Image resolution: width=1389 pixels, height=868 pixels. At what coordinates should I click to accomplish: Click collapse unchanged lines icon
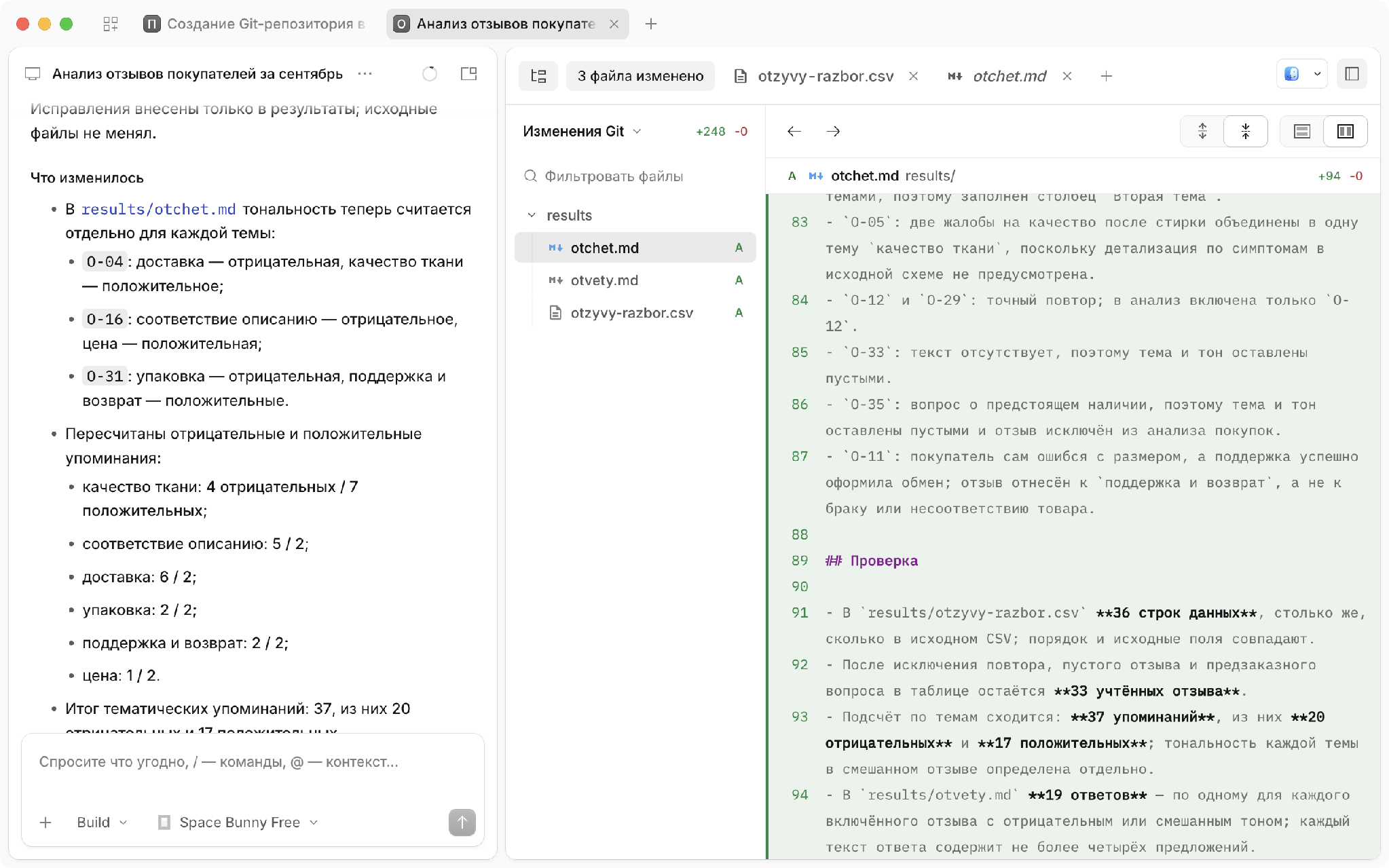click(1246, 131)
